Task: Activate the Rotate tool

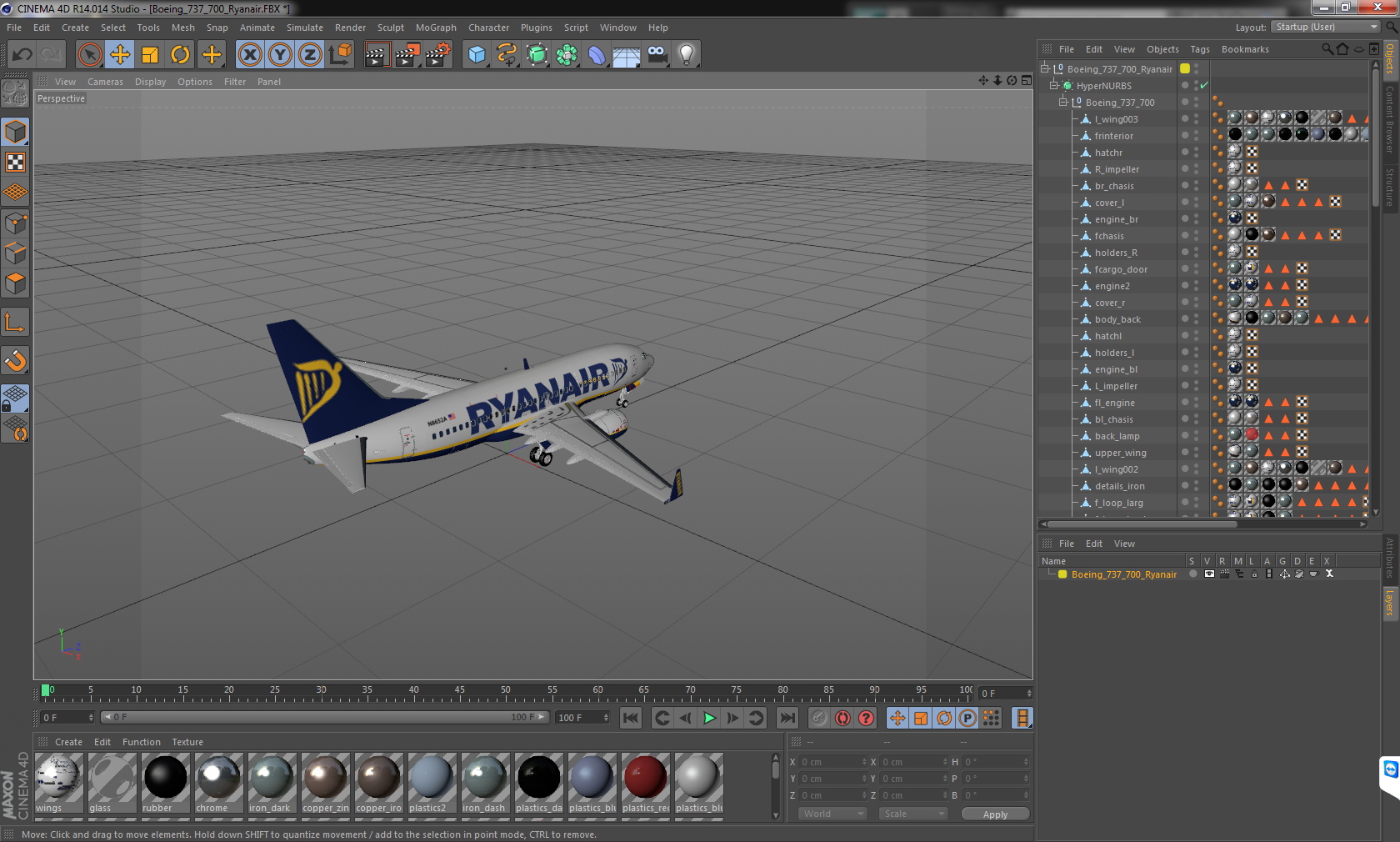Action: click(180, 55)
